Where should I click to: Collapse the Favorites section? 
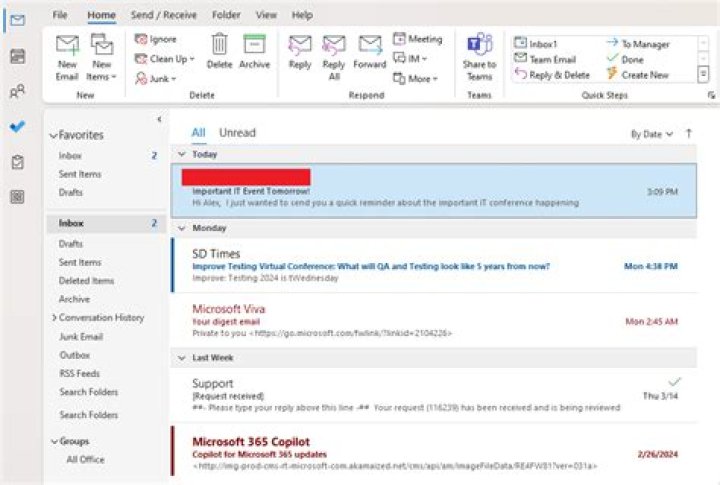pos(53,135)
